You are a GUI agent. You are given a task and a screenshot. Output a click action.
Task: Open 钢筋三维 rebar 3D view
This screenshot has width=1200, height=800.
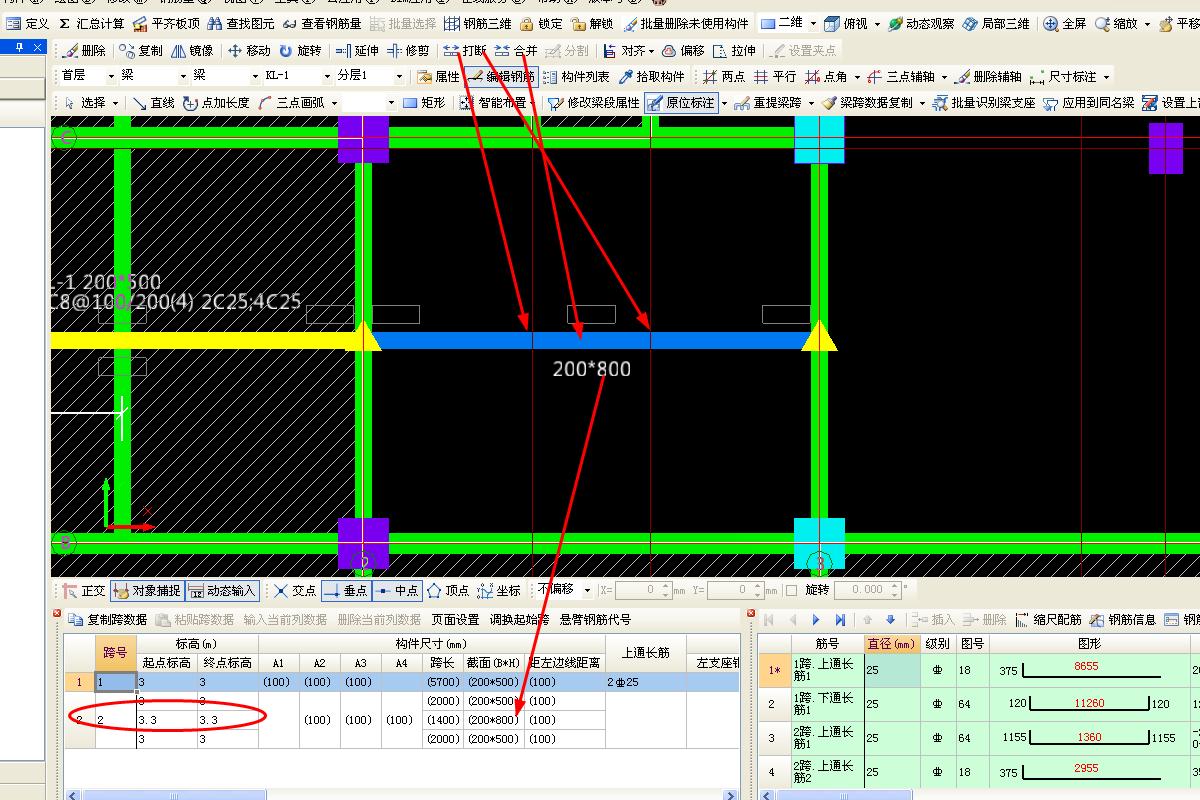click(x=477, y=23)
